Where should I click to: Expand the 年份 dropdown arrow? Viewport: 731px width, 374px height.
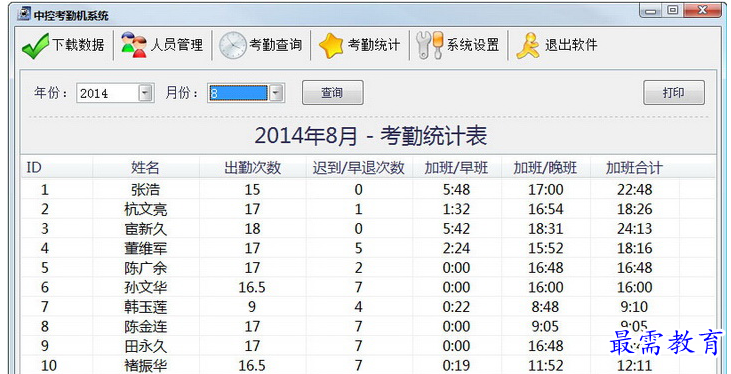coord(145,93)
